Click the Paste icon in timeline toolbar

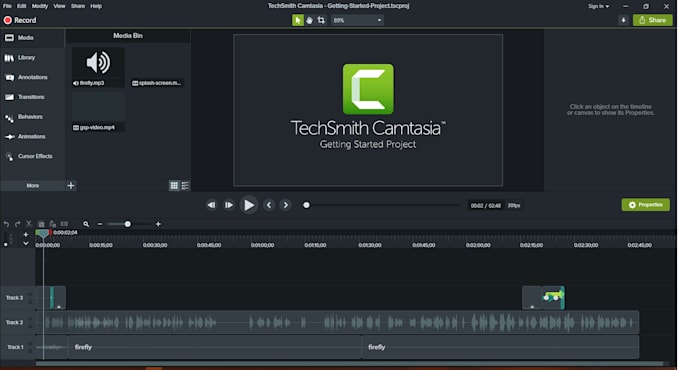tap(52, 224)
